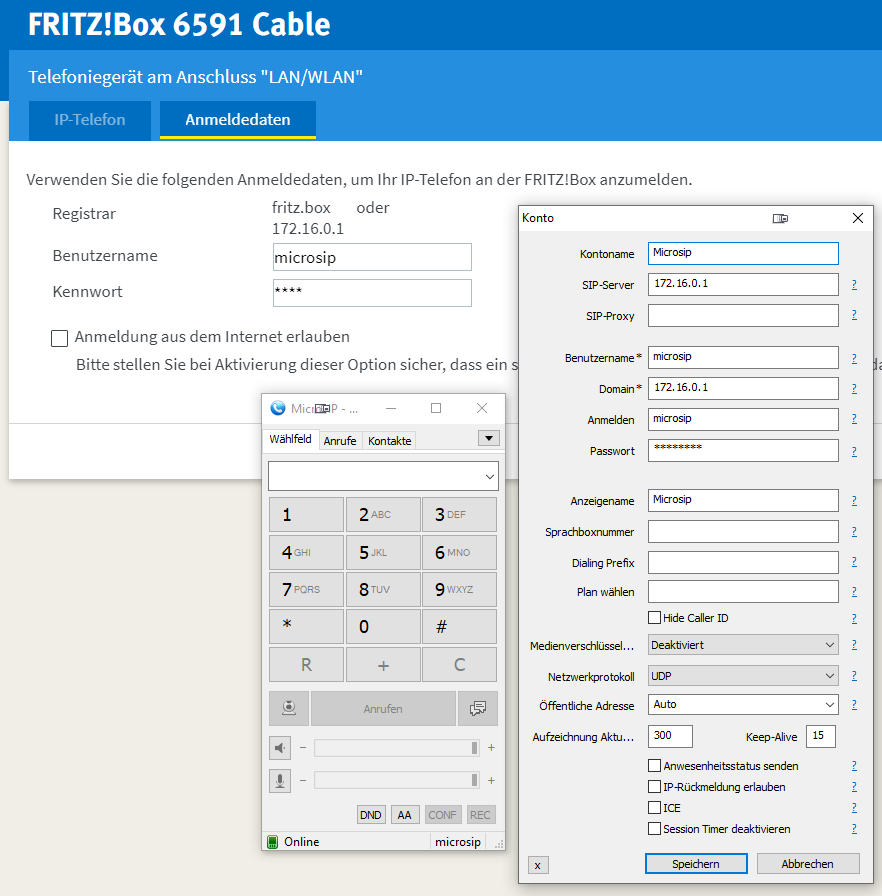Click the help question mark beside SIP-Proxy
The image size is (882, 896).
click(x=854, y=315)
